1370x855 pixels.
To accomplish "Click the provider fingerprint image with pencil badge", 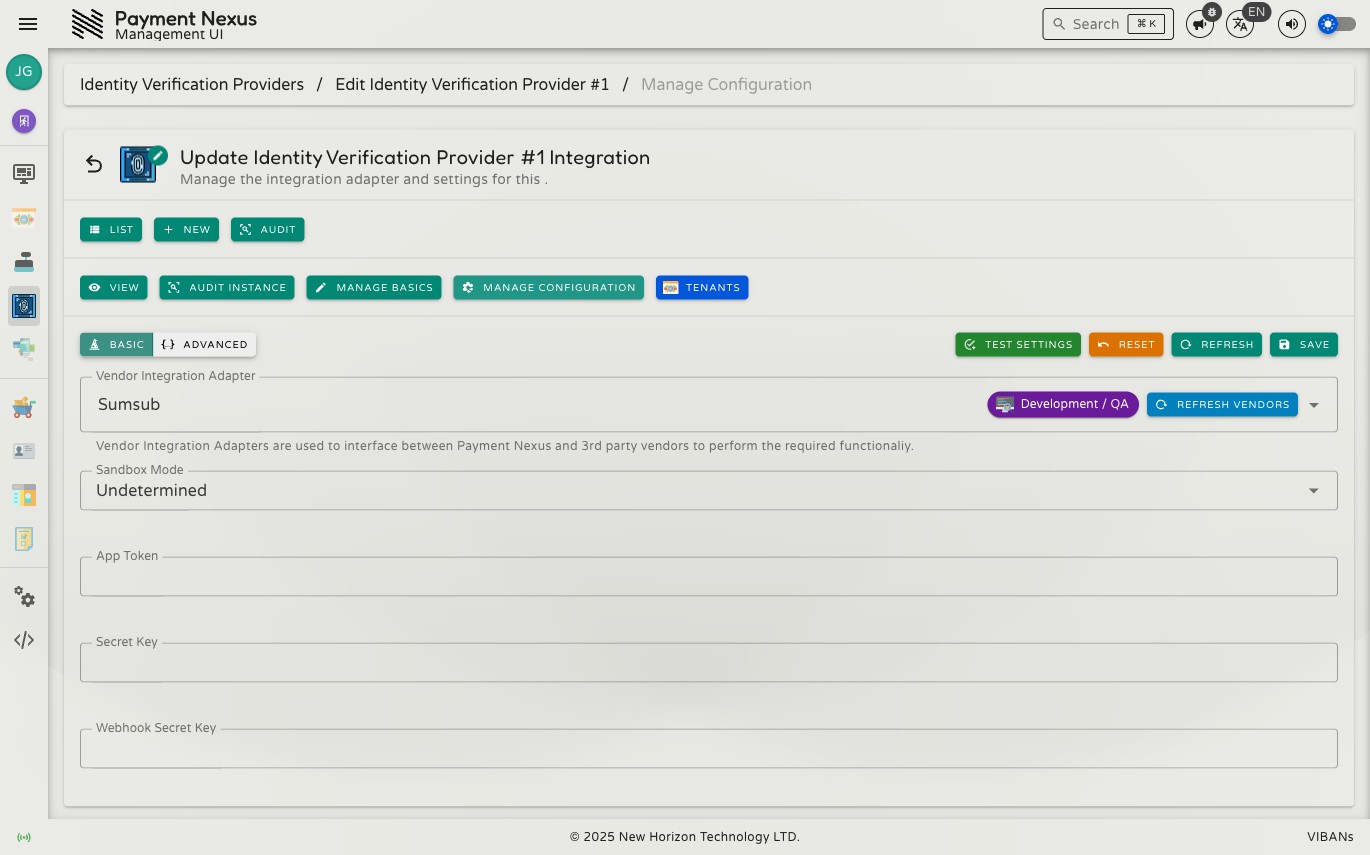I will coord(139,164).
